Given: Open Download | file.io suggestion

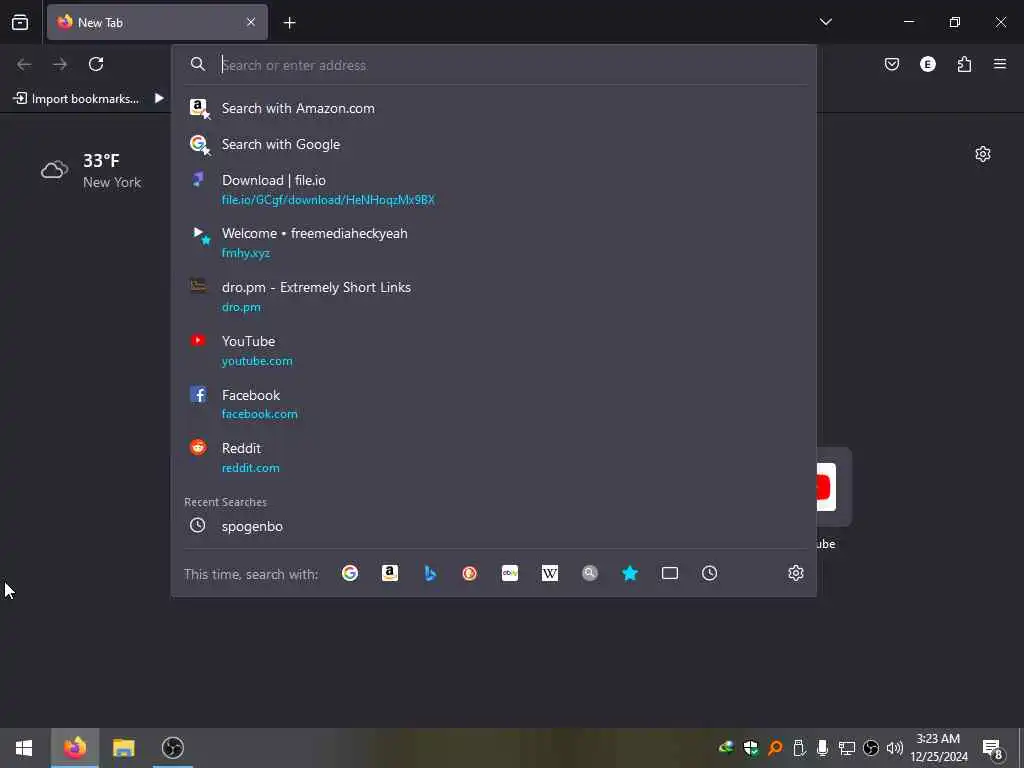Looking at the screenshot, I should coord(494,189).
